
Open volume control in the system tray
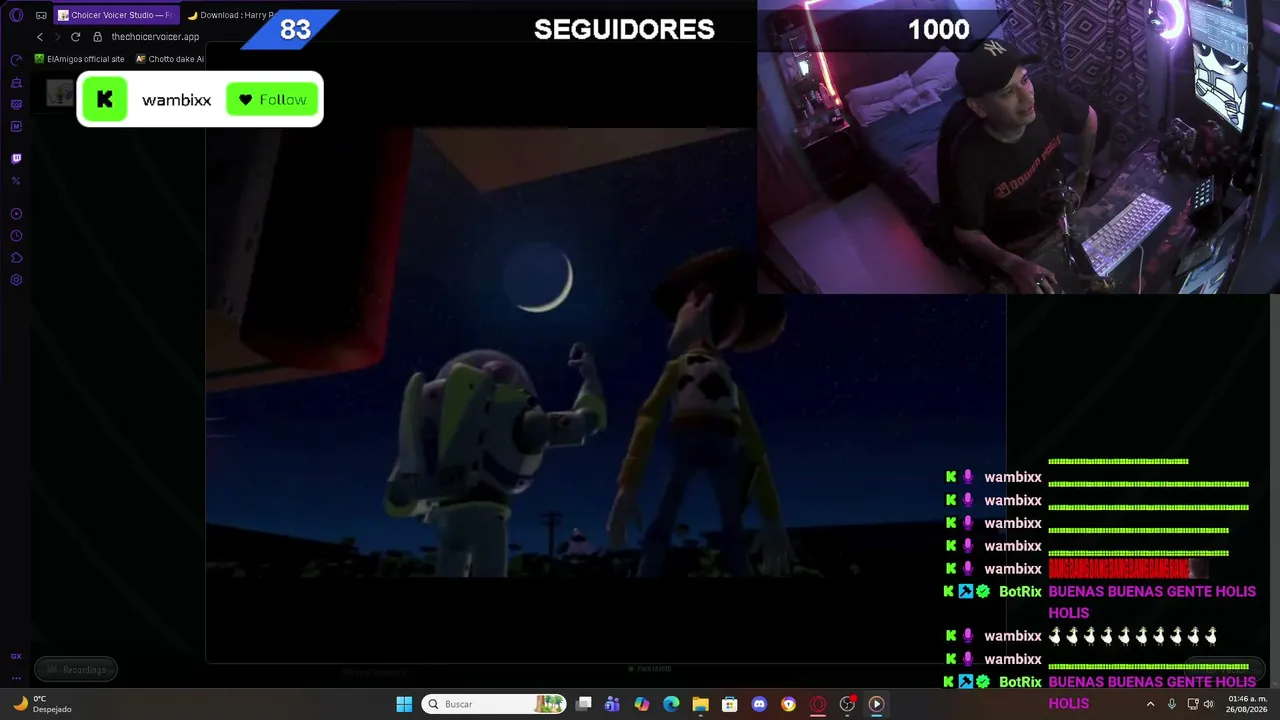pos(1208,704)
